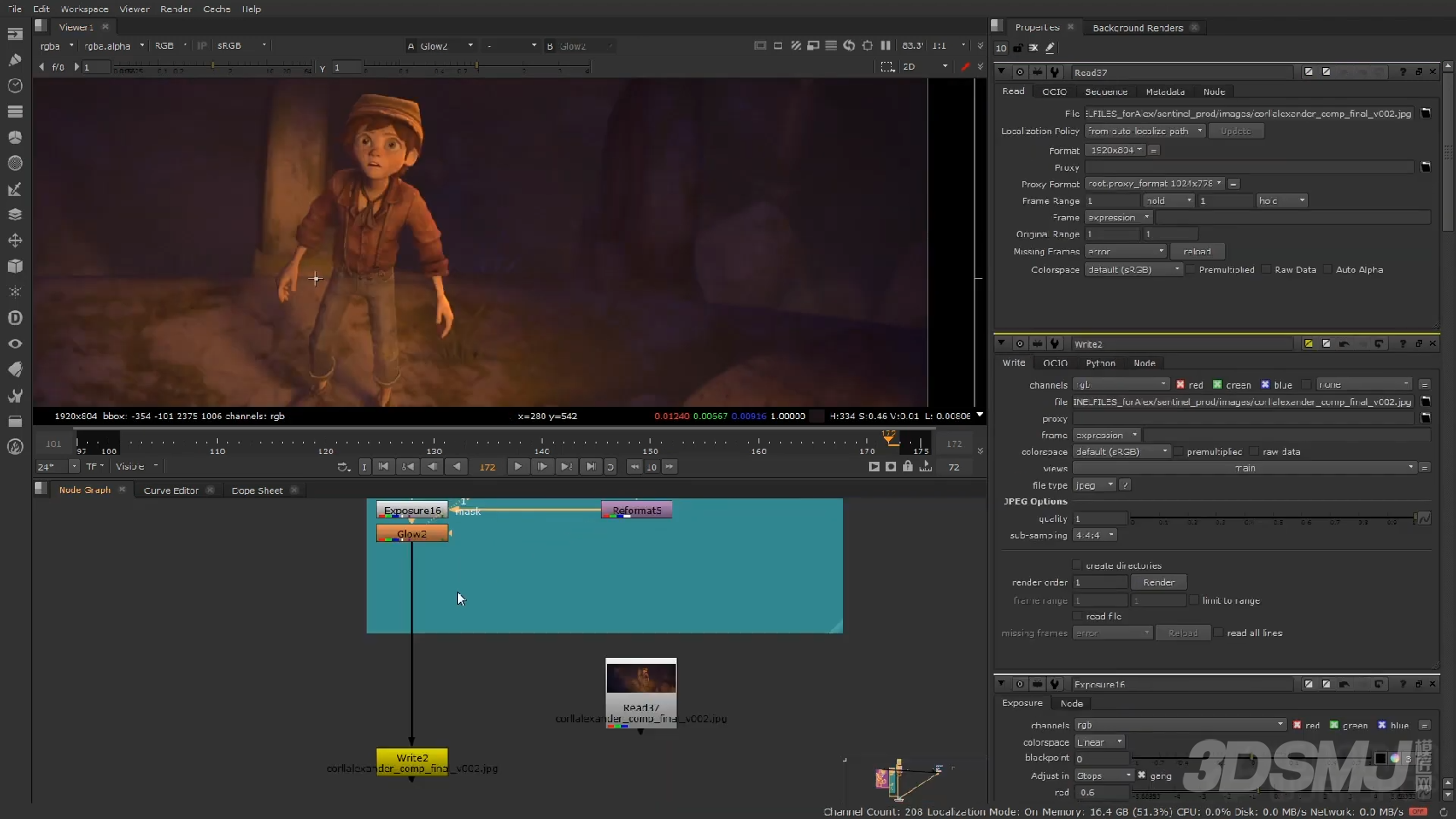
Task: Click the red pencil icon in viewer toolbar
Action: [965, 66]
